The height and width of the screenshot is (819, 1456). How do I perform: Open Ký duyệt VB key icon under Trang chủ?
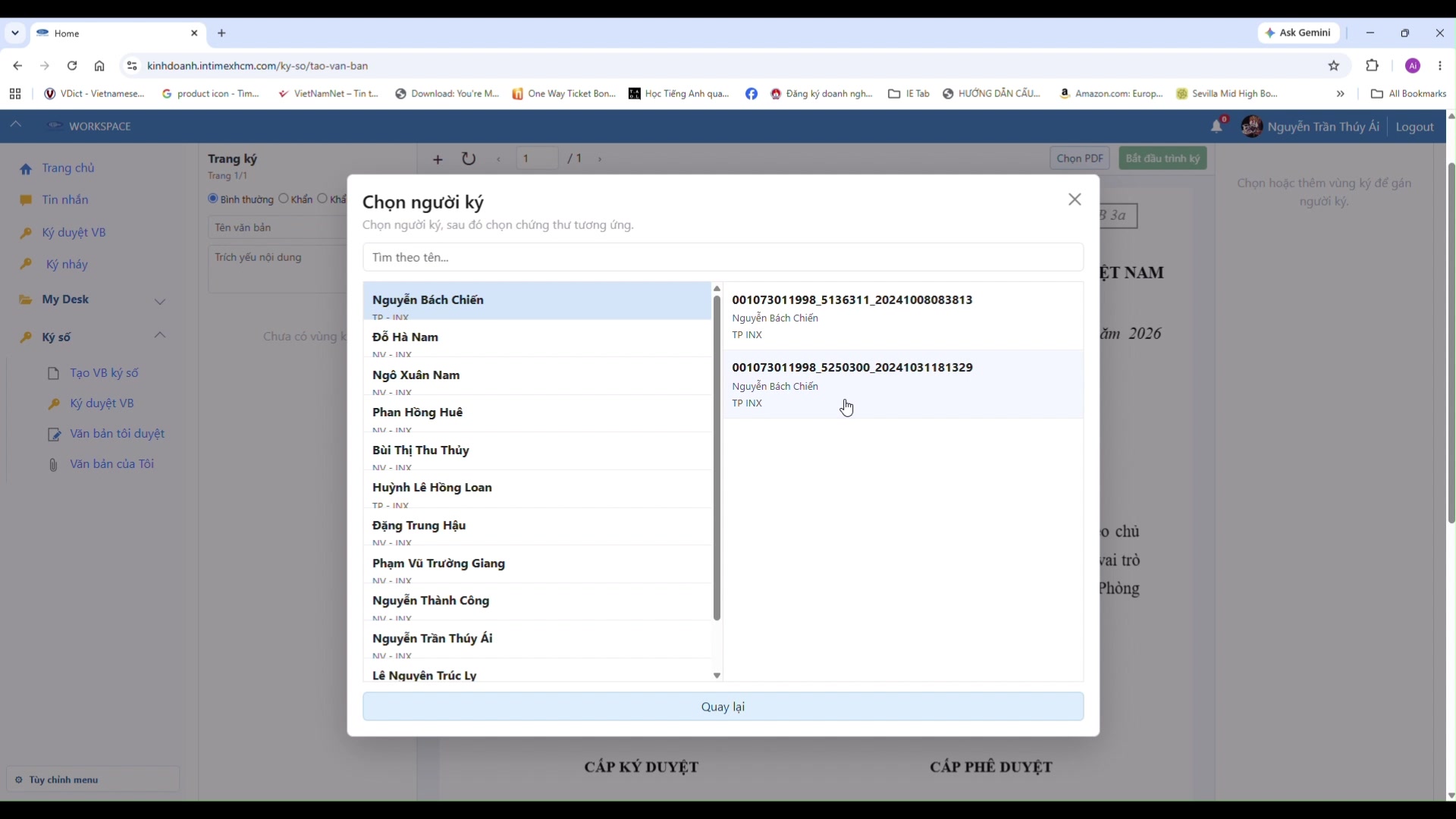26,233
